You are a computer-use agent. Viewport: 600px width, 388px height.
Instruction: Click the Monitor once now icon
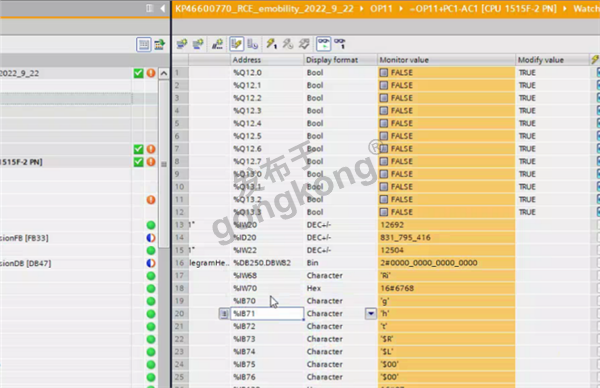tap(340, 44)
